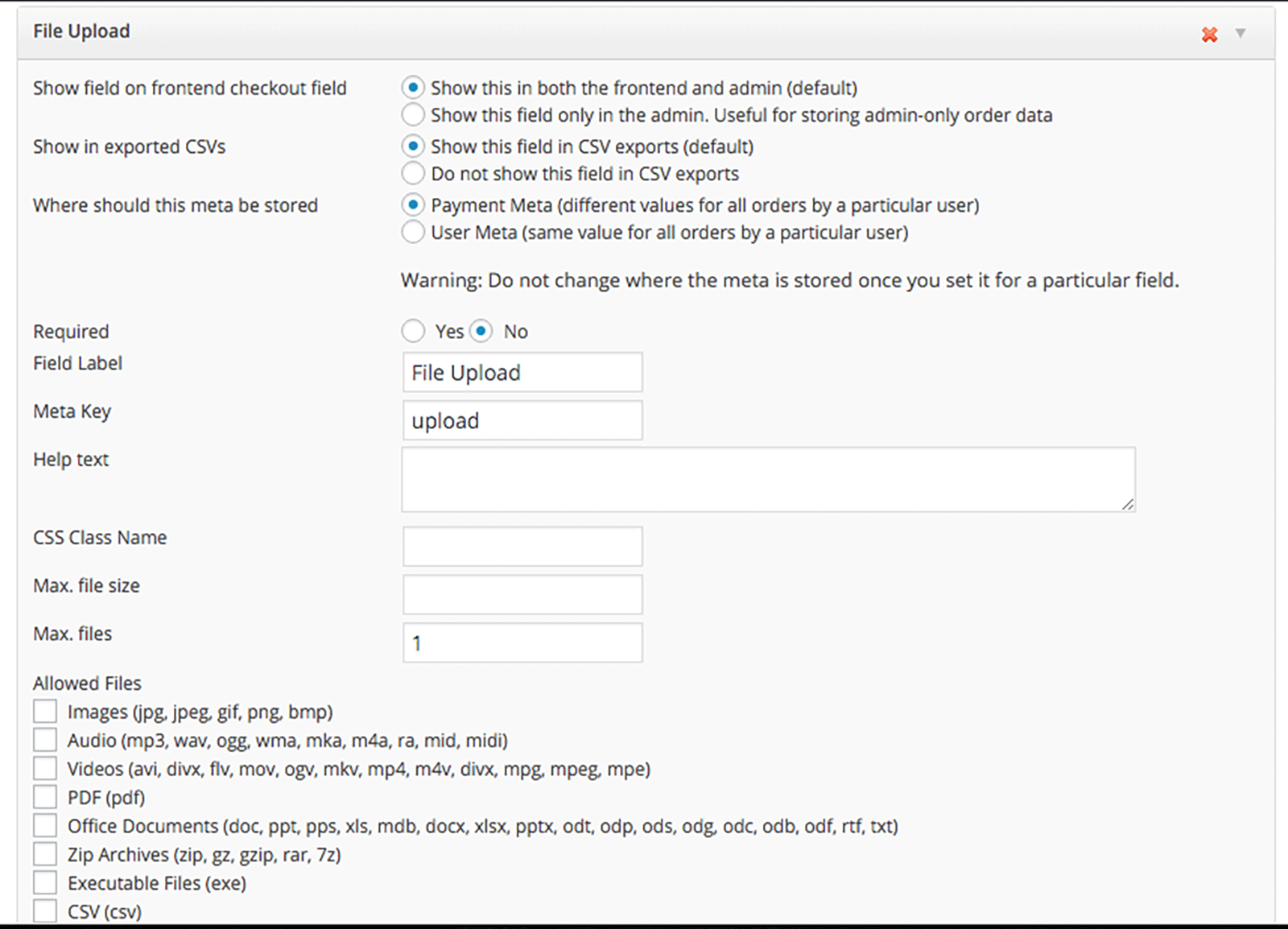
Task: Check the Office Documents box
Action: [45, 826]
